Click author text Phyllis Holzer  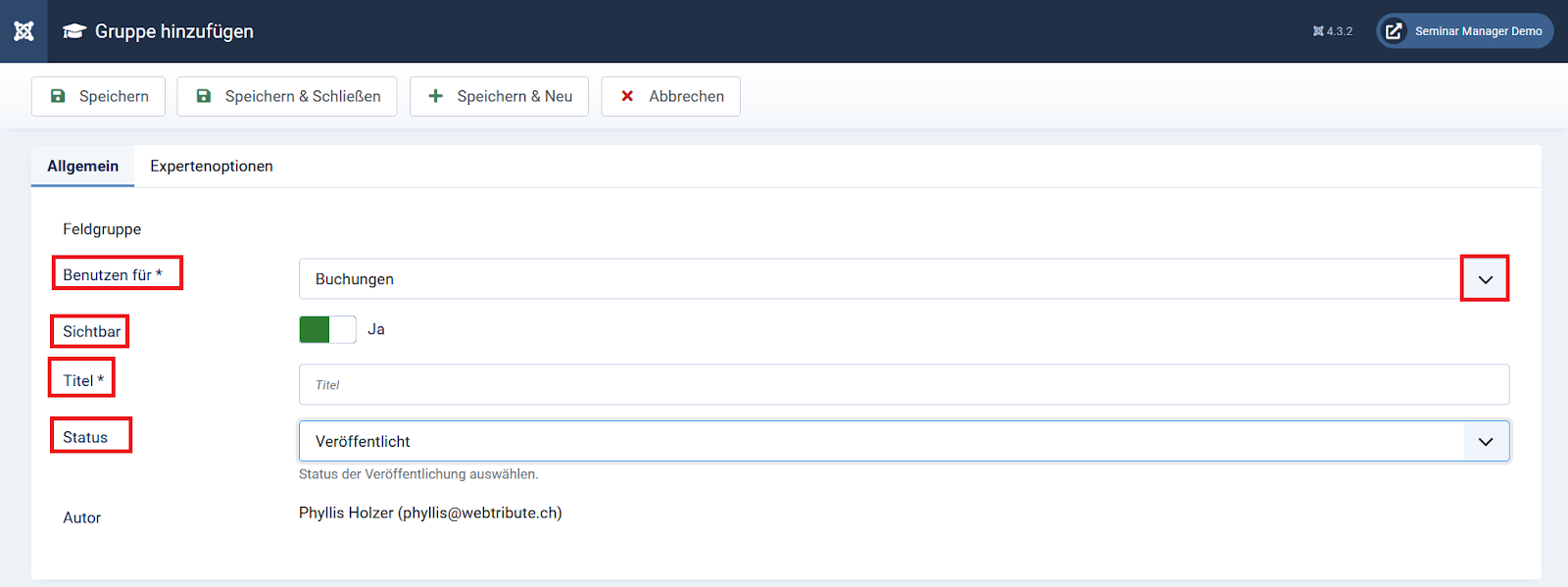pos(430,513)
